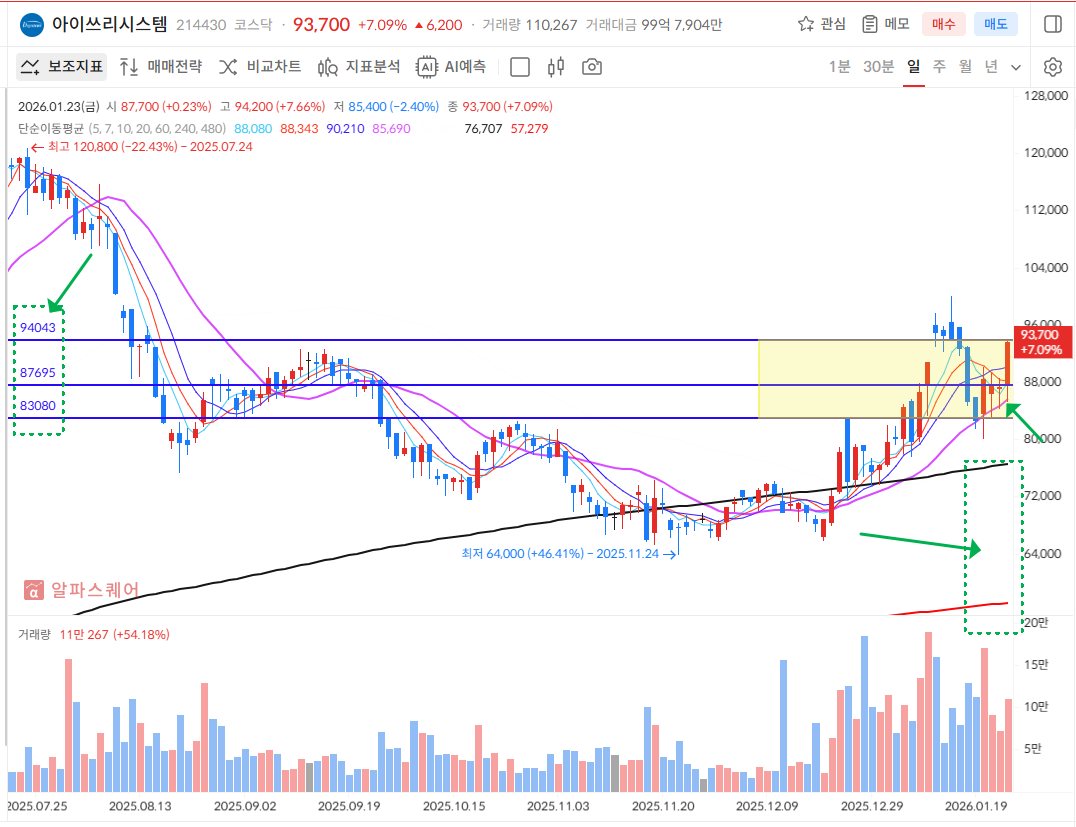Screen dimensions: 1076x827
Task: Expand more time interval options chevron
Action: click(x=1016, y=67)
